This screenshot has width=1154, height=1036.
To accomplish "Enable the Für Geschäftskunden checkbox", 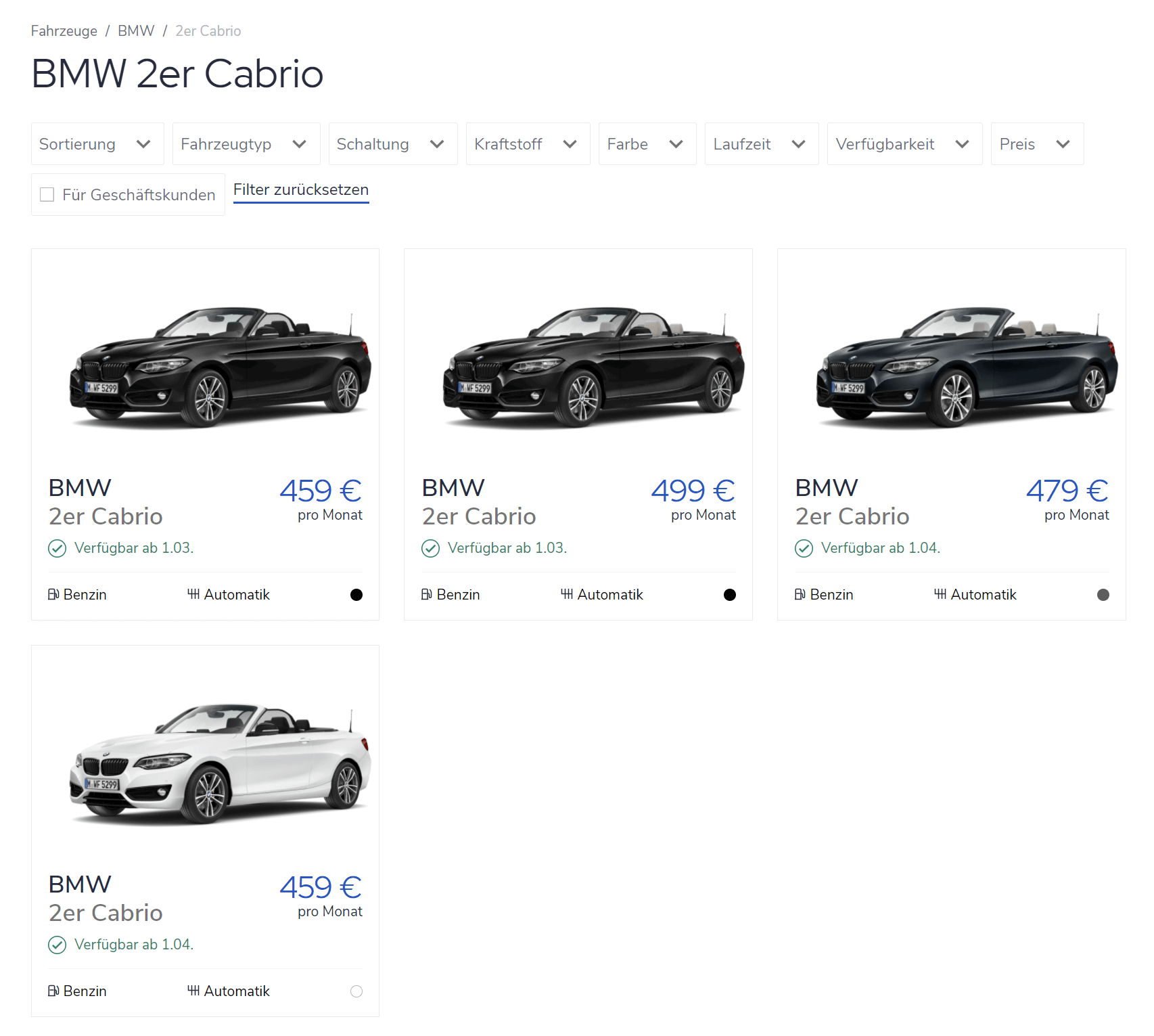I will point(47,195).
